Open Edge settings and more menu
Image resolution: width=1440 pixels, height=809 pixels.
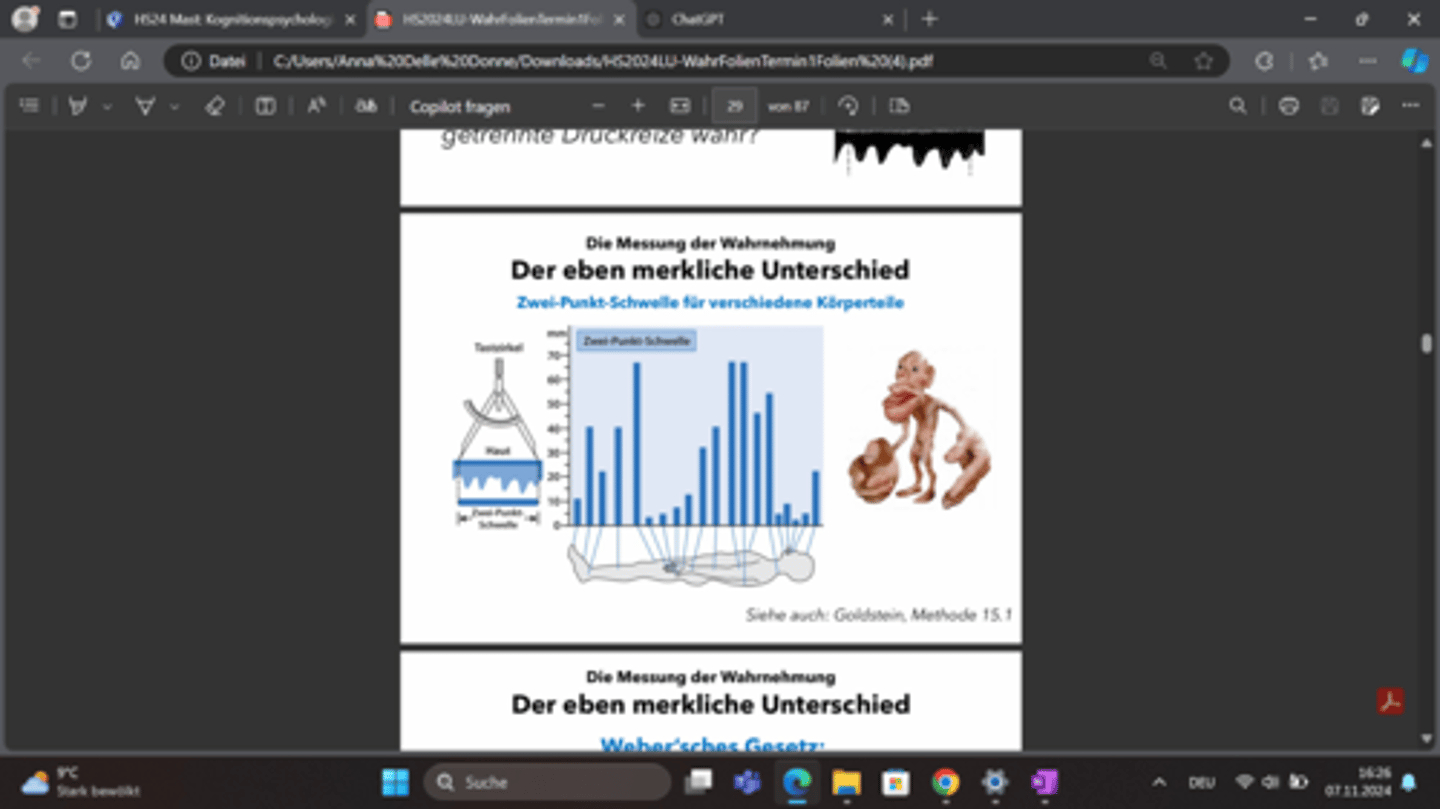1367,61
